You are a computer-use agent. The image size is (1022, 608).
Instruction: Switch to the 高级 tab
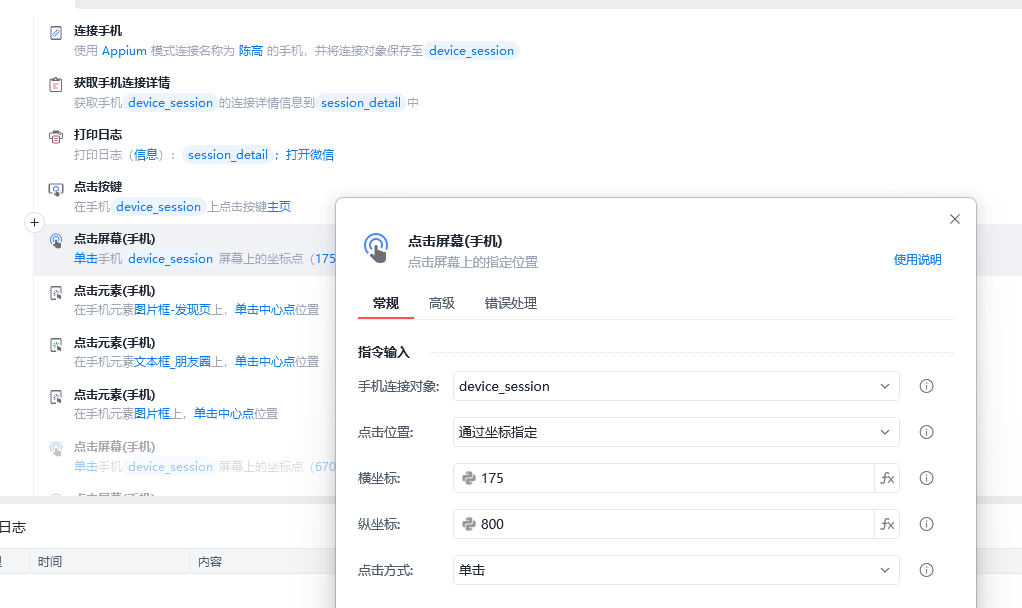[x=442, y=303]
